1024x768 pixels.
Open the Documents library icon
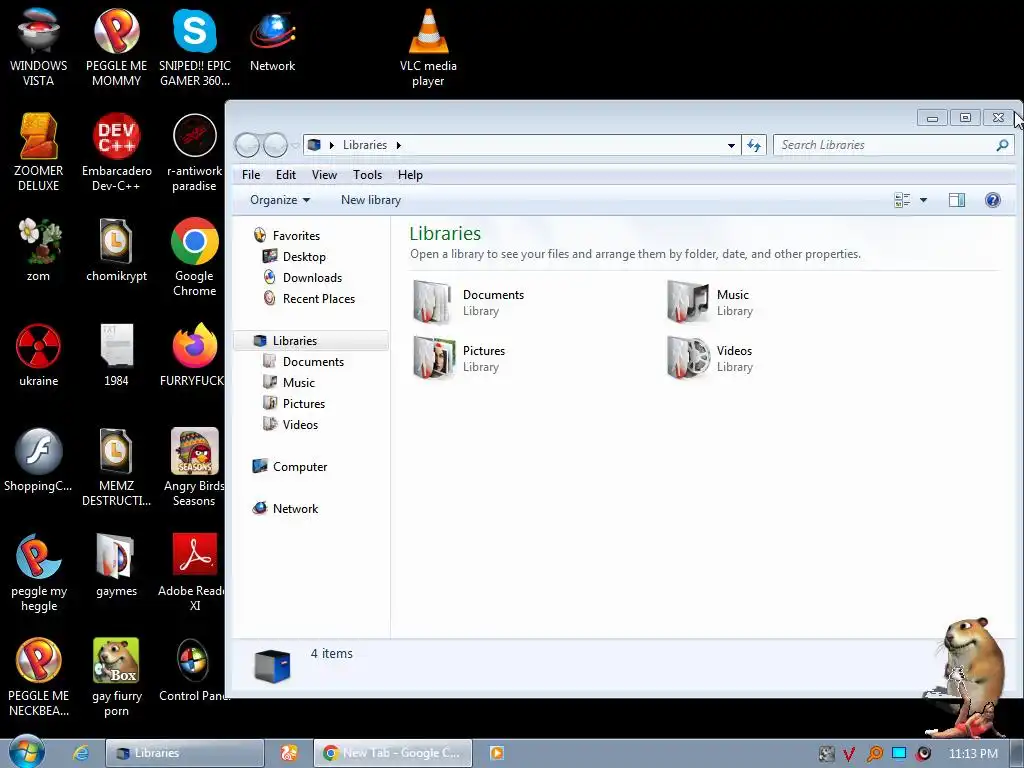(x=432, y=302)
